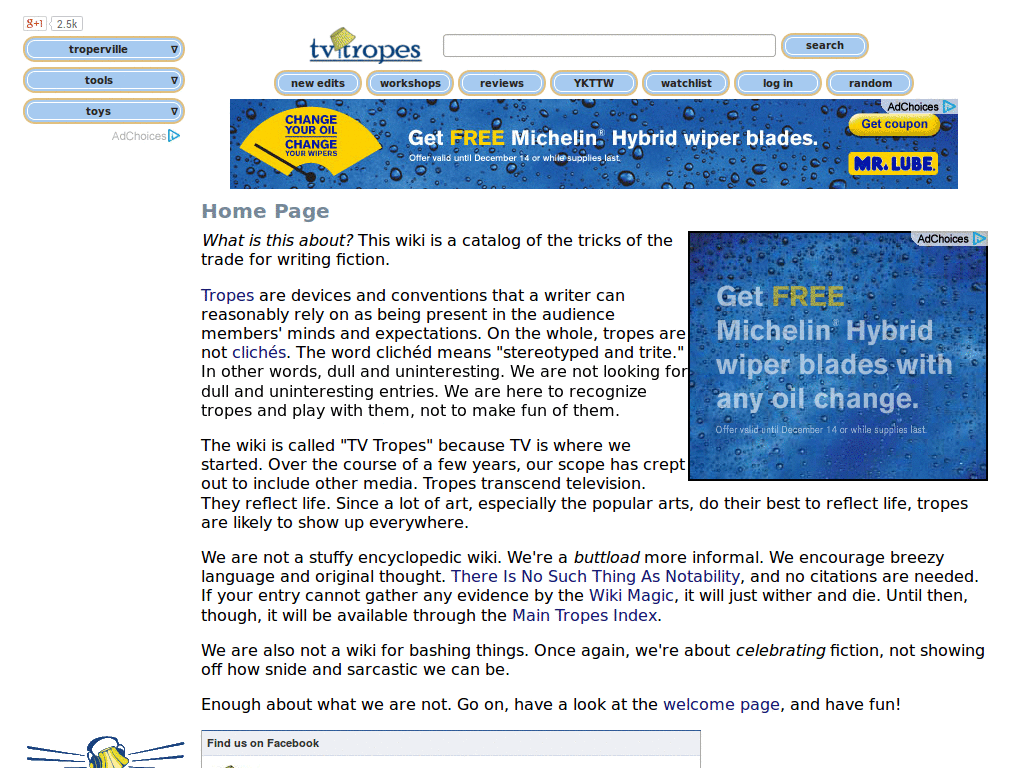Click the TV Tropes logo

pyautogui.click(x=365, y=46)
